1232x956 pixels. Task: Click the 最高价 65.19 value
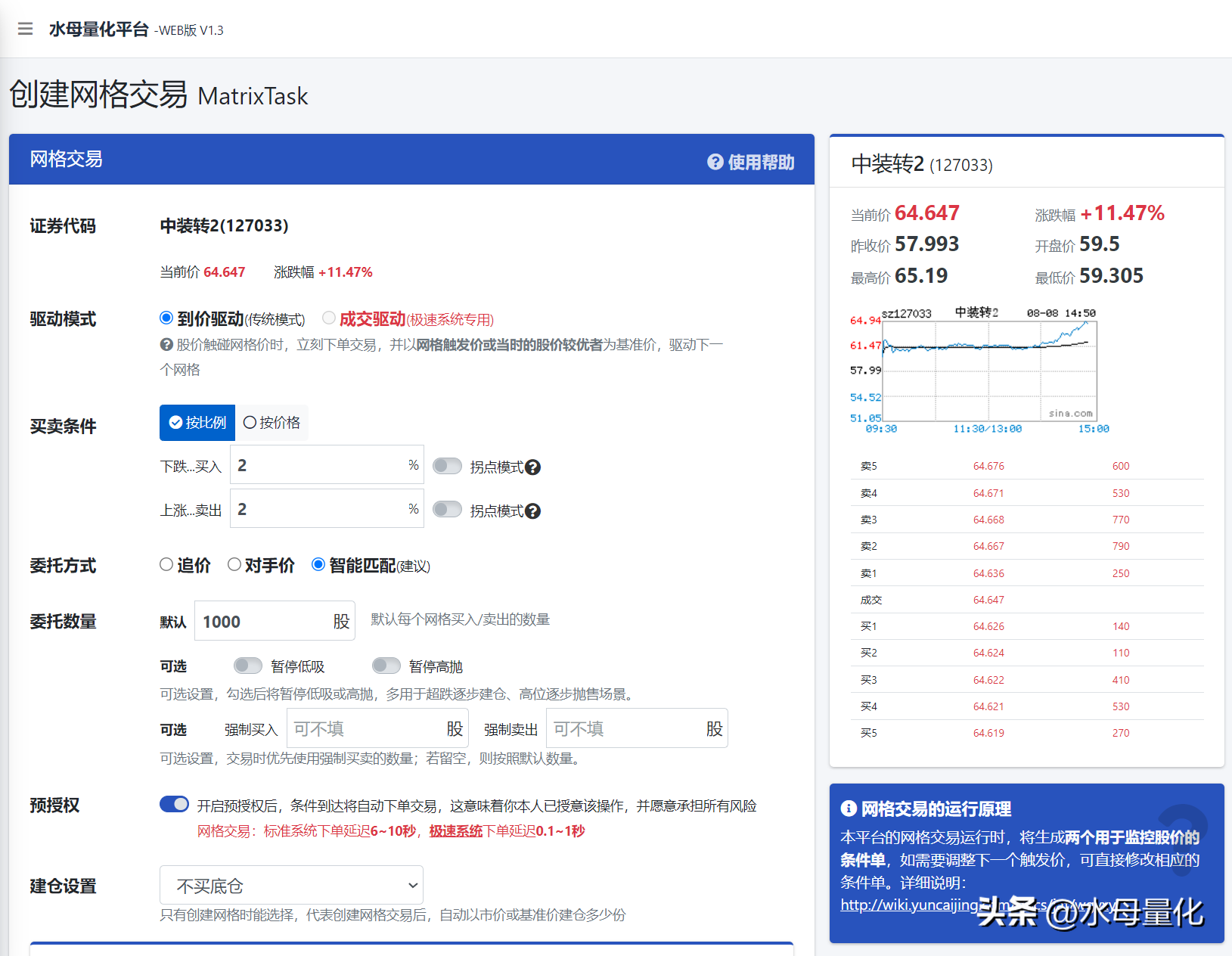[921, 276]
